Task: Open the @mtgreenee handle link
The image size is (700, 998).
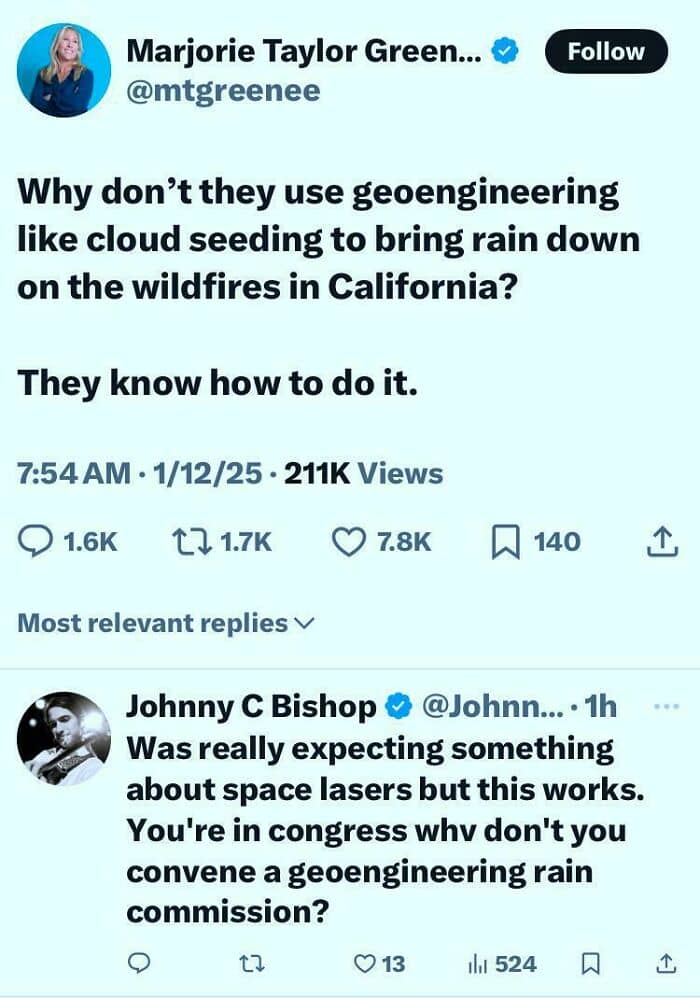Action: (x=223, y=91)
